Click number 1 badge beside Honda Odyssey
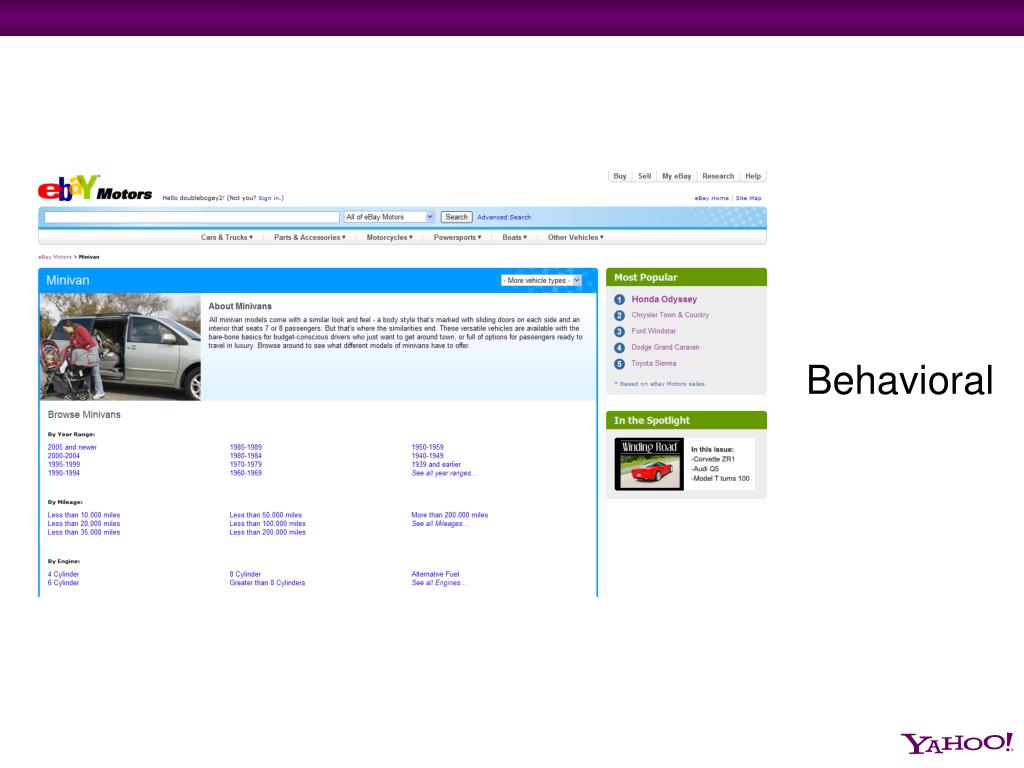 coord(619,300)
